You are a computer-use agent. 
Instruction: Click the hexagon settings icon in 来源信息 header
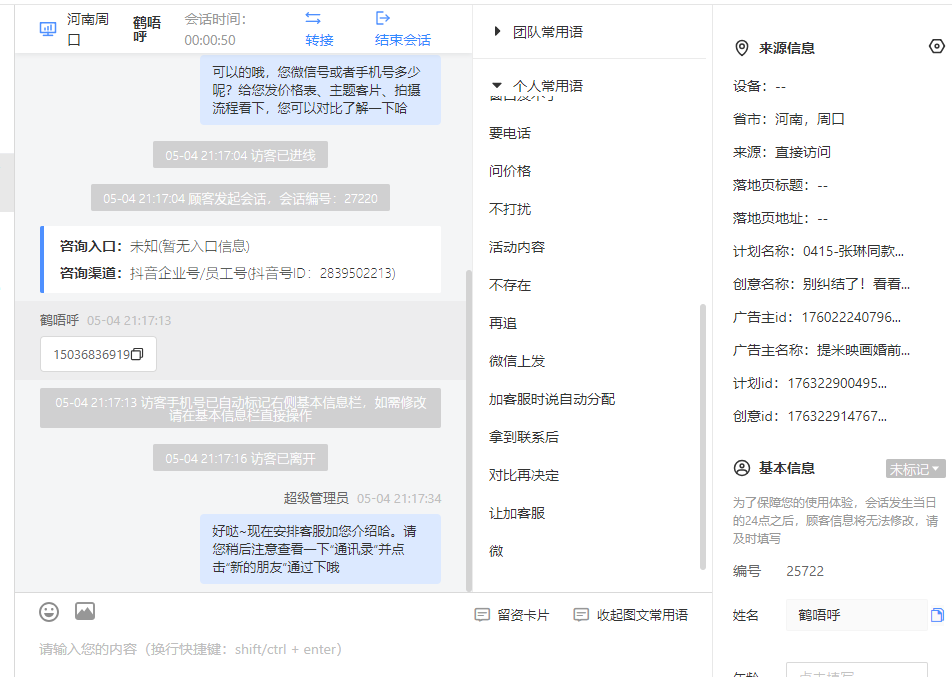pyautogui.click(x=937, y=46)
